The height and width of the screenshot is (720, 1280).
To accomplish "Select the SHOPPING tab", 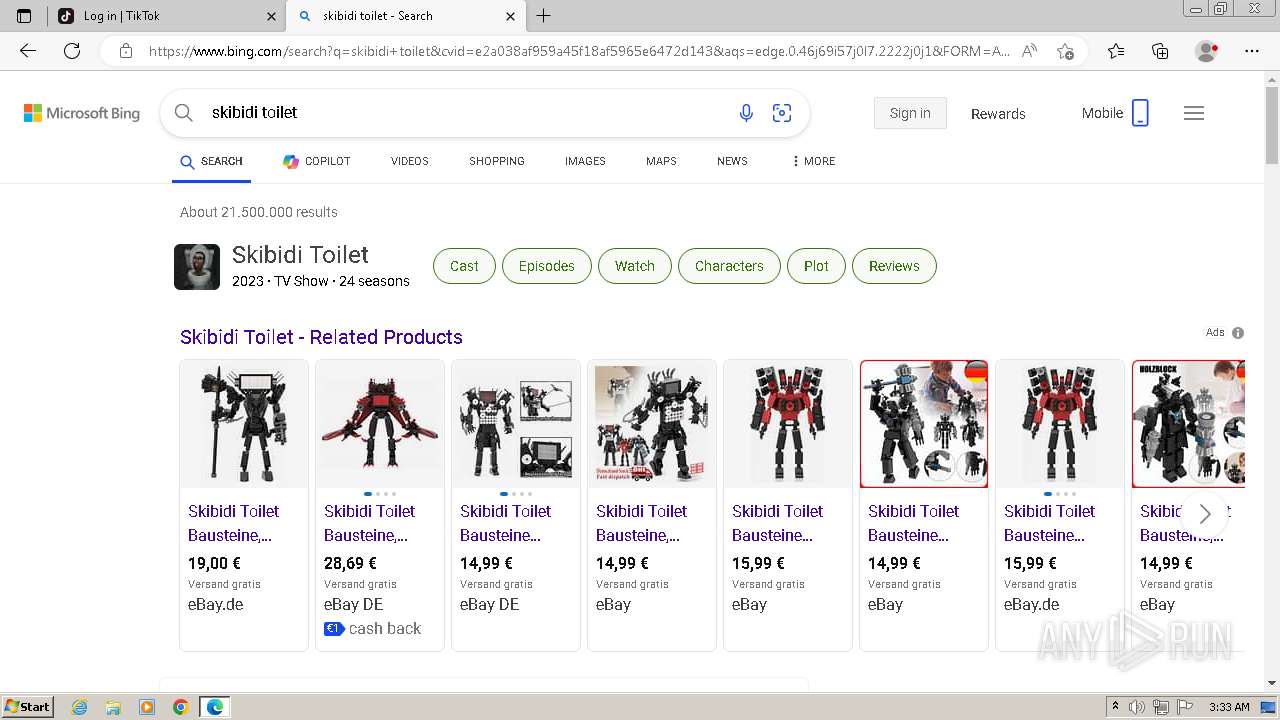I will [x=497, y=161].
